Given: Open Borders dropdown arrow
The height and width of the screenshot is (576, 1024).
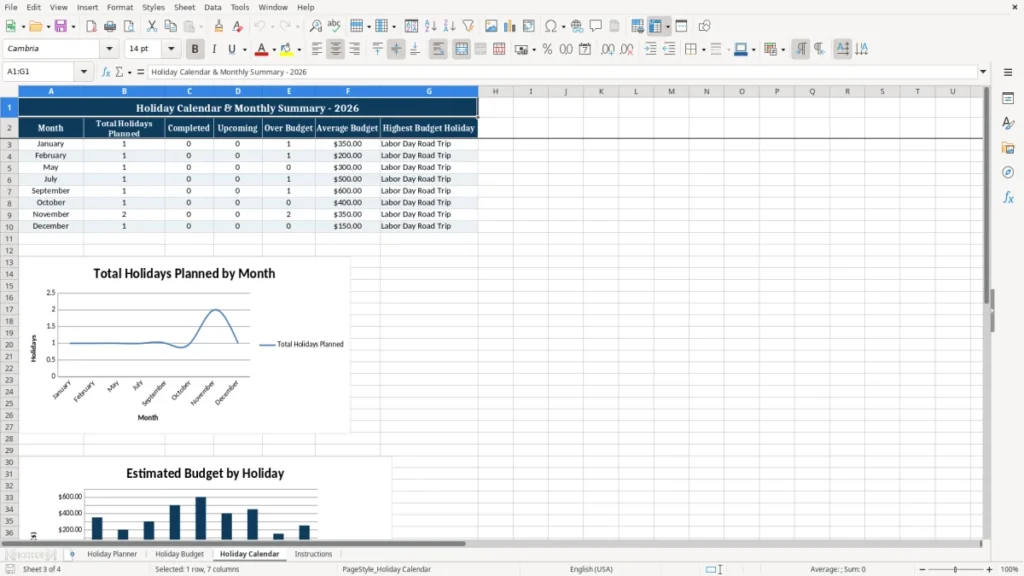Looking at the screenshot, I should [x=703, y=50].
